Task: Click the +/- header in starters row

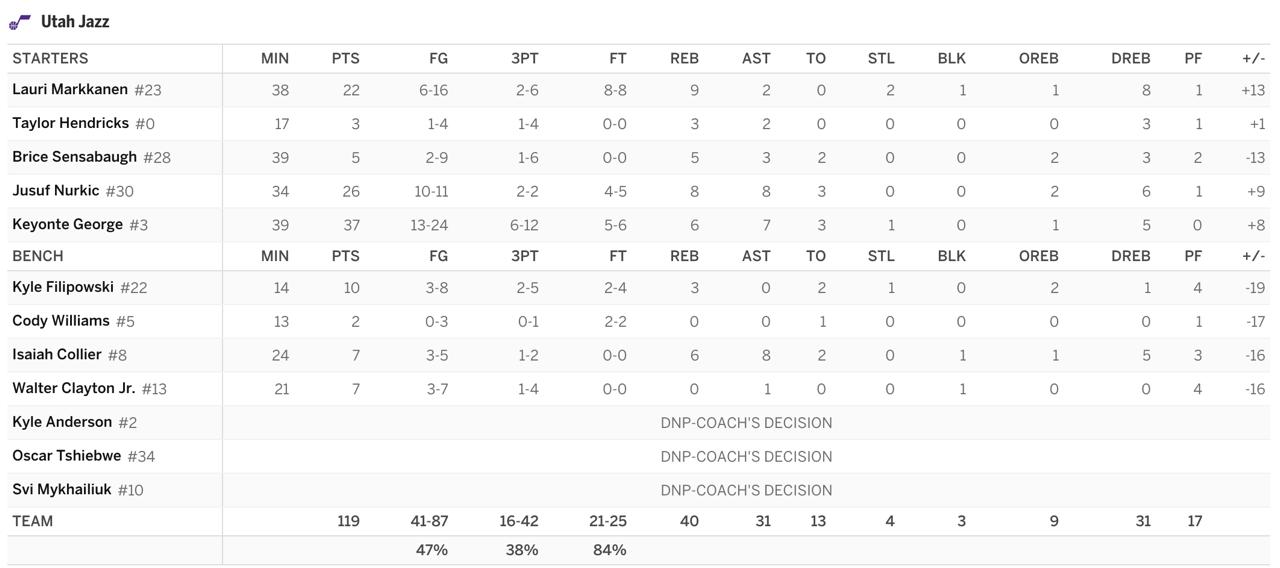Action: point(1253,58)
